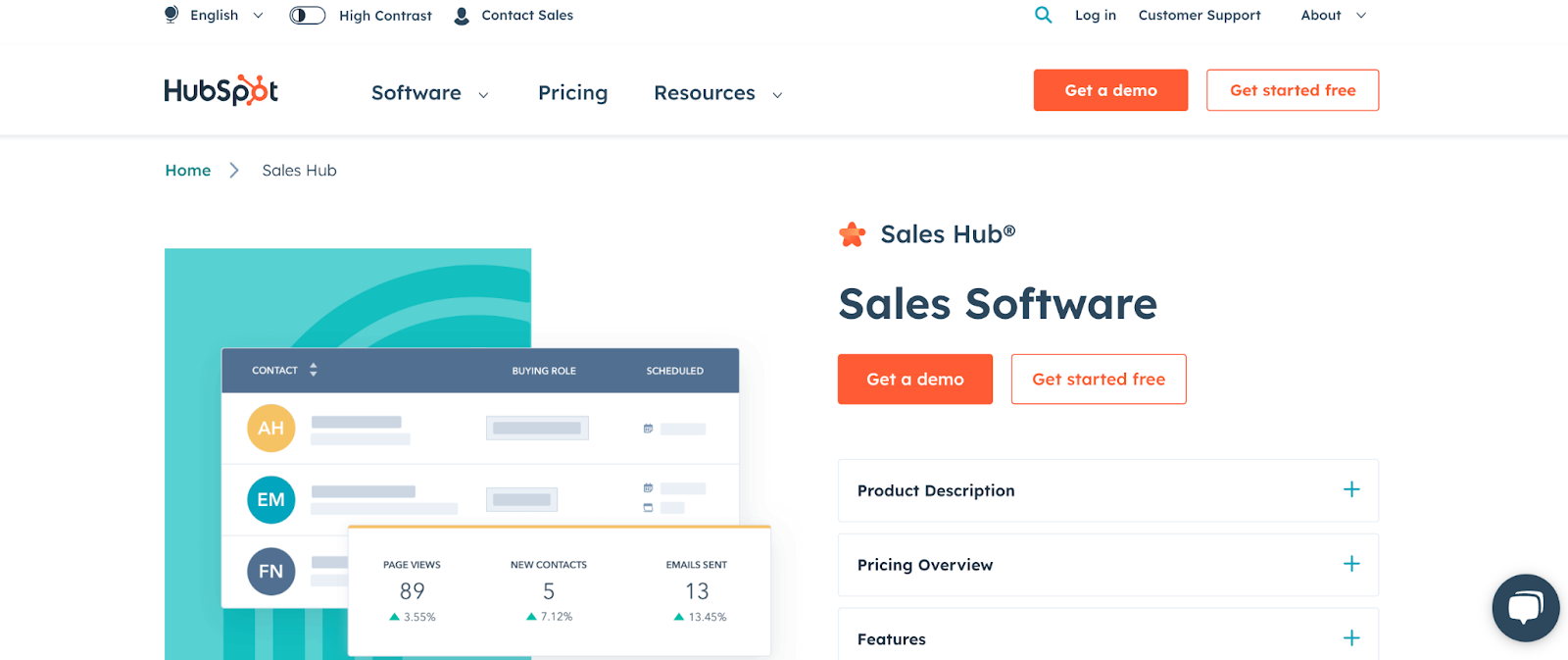Open the Resources navigation menu
1568x660 pixels.
point(705,93)
